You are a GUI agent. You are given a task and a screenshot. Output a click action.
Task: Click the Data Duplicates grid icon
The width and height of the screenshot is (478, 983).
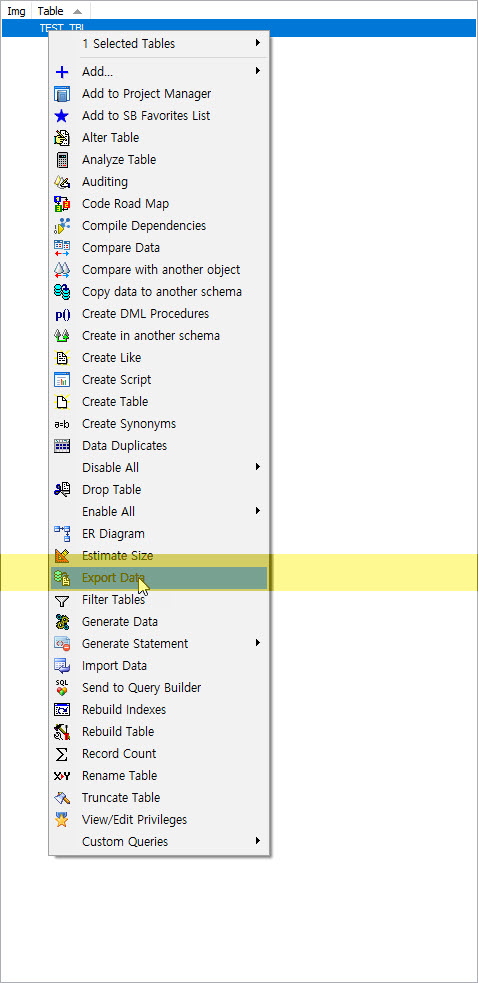(x=61, y=446)
